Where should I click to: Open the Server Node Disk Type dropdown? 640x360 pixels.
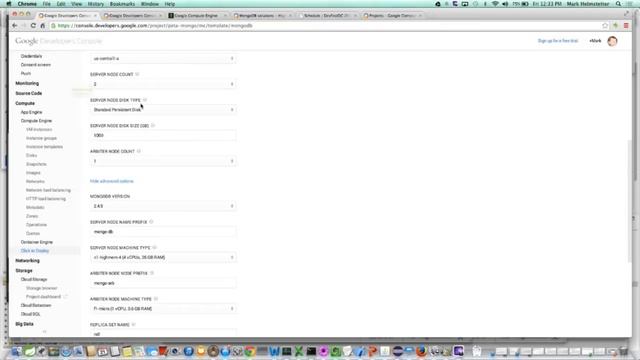[x=163, y=110]
